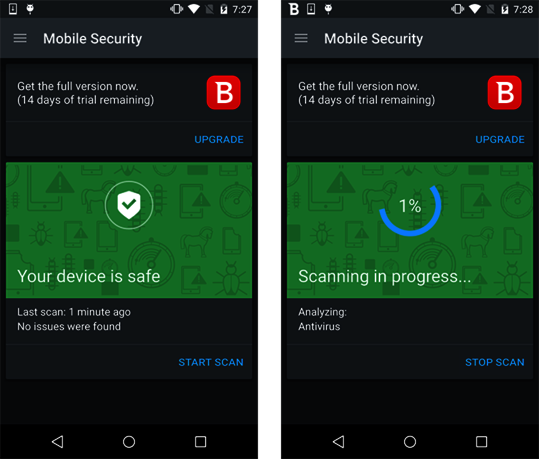
Task: Tap Android home circle on right phone
Action: [410, 441]
